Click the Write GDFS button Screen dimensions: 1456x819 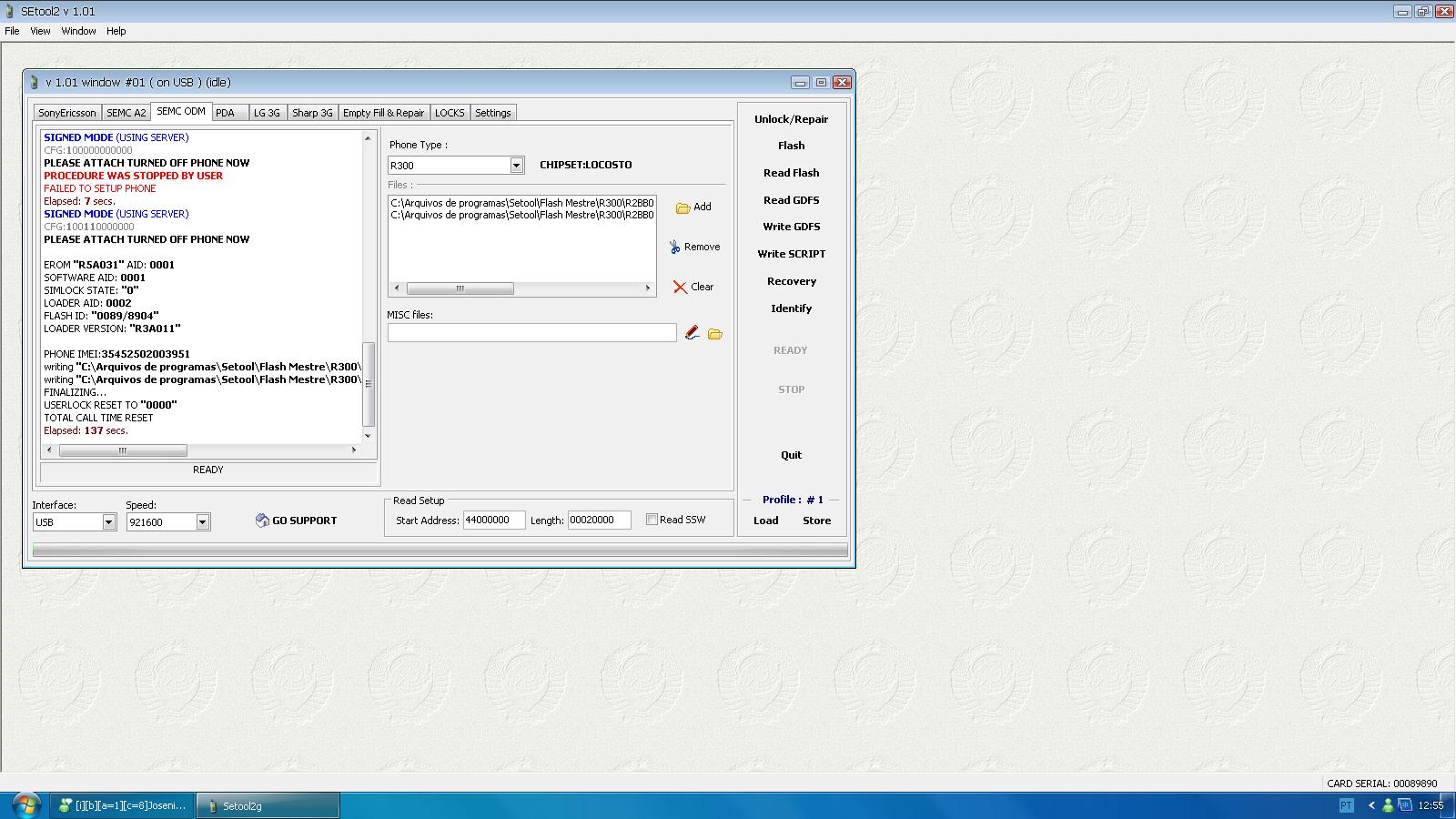coord(792,227)
